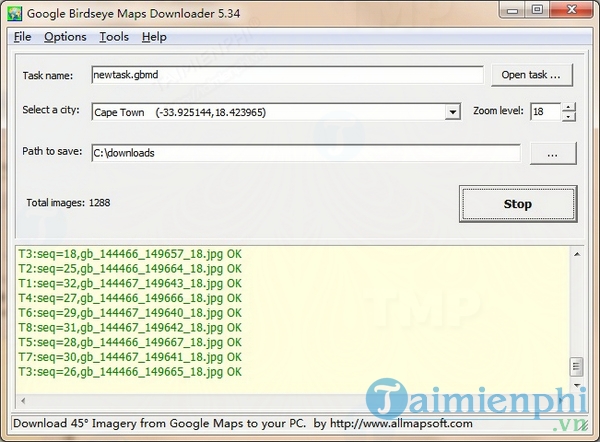Select log line T6:seq=29 gb_144467_149640
This screenshot has height=442, width=600.
coord(130,313)
